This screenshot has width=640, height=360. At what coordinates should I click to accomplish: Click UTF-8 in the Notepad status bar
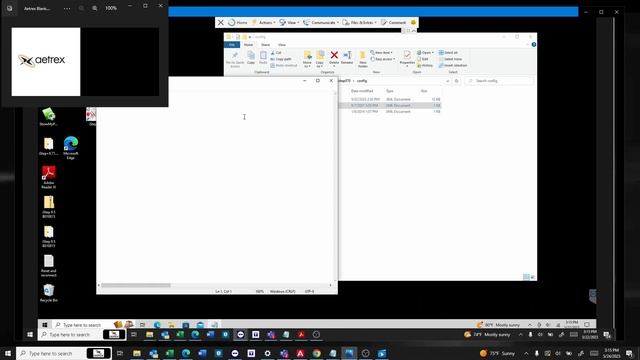309,291
